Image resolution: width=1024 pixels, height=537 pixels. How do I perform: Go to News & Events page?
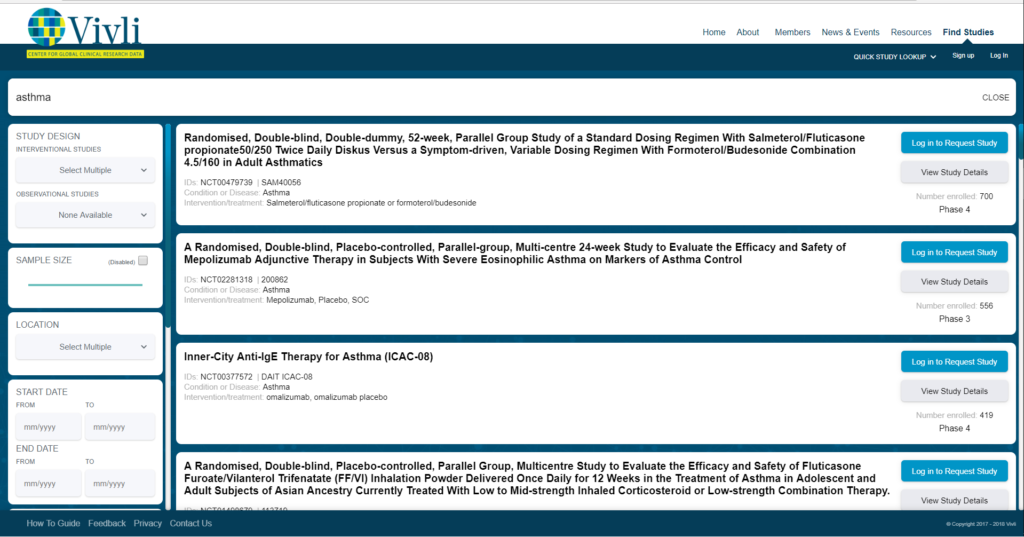pyautogui.click(x=850, y=32)
